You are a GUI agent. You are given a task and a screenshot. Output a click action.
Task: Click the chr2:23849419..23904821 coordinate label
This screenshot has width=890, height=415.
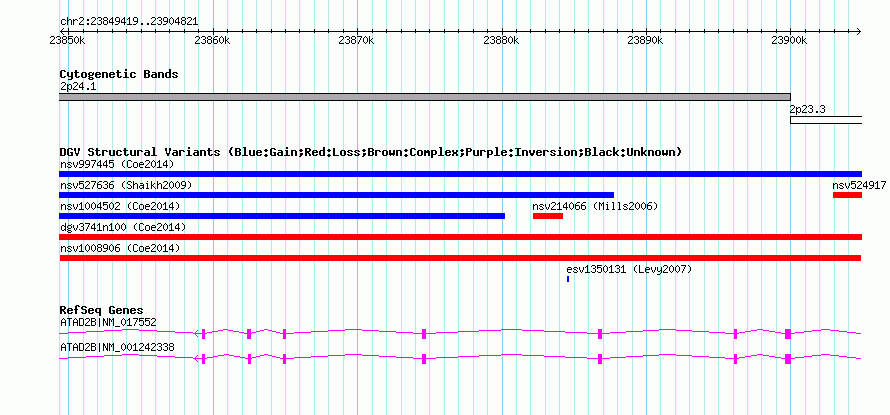[x=129, y=22]
